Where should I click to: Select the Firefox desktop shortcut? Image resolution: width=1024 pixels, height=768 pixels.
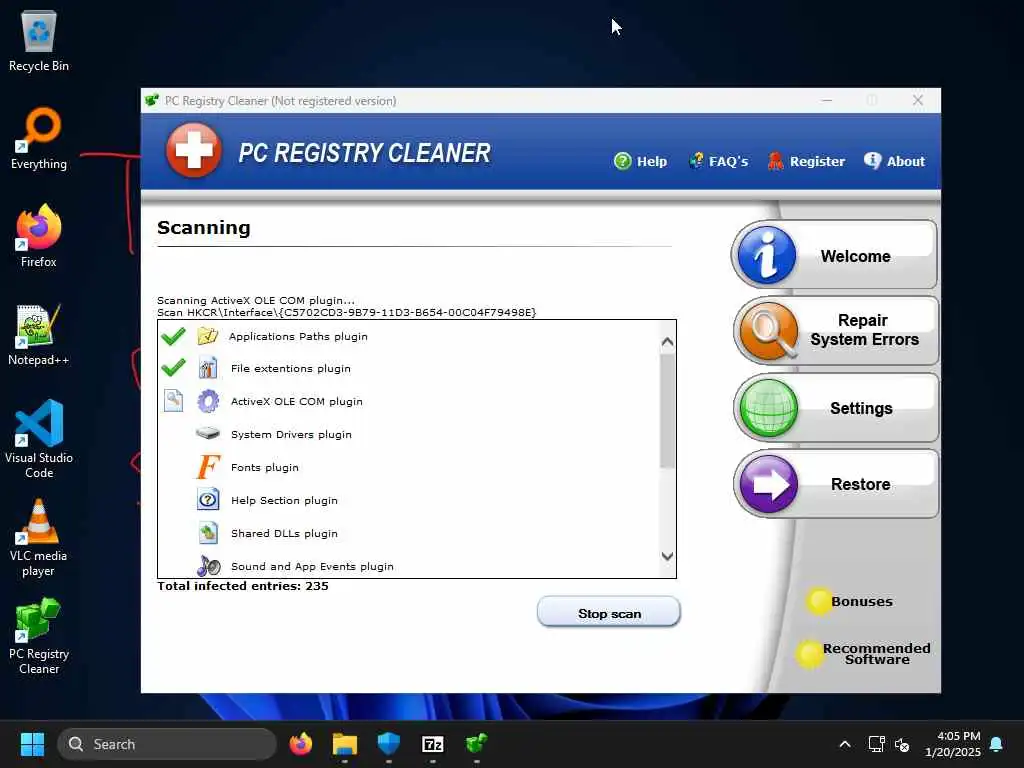pos(39,236)
